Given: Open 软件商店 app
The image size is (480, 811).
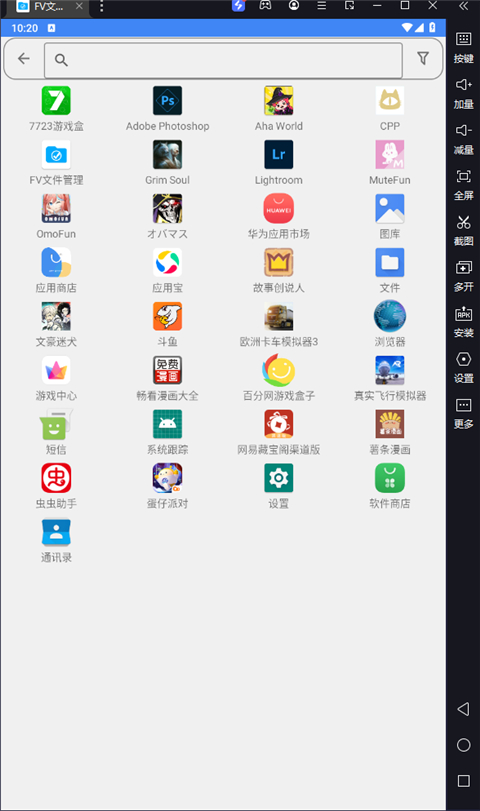Looking at the screenshot, I should coord(389,477).
